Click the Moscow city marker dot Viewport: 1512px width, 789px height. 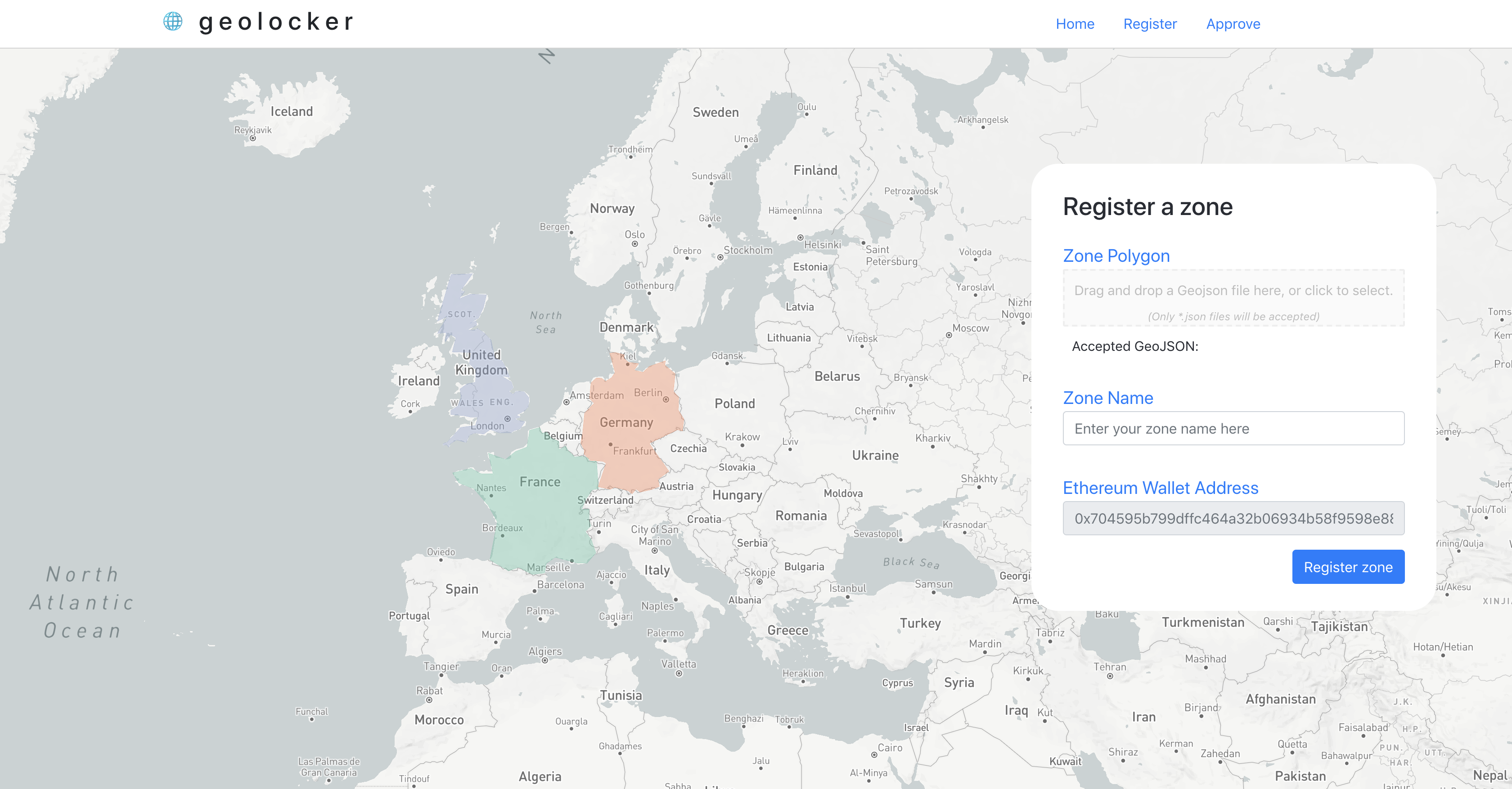click(x=949, y=335)
